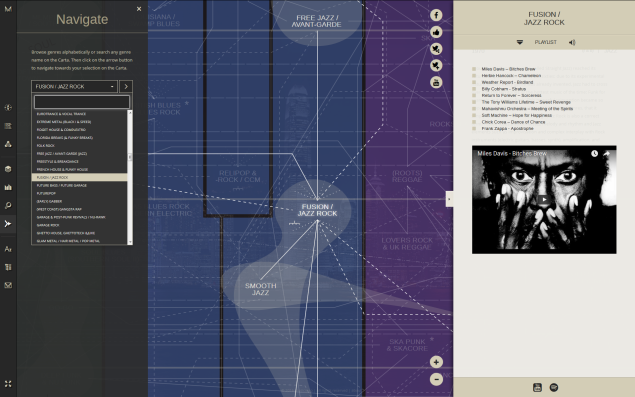Click the genre list scroll down arrow

[130, 242]
